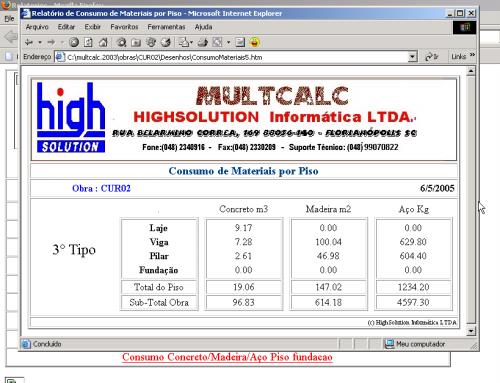
Task: Click the steel sub-total 4597.30
Action: (x=413, y=302)
